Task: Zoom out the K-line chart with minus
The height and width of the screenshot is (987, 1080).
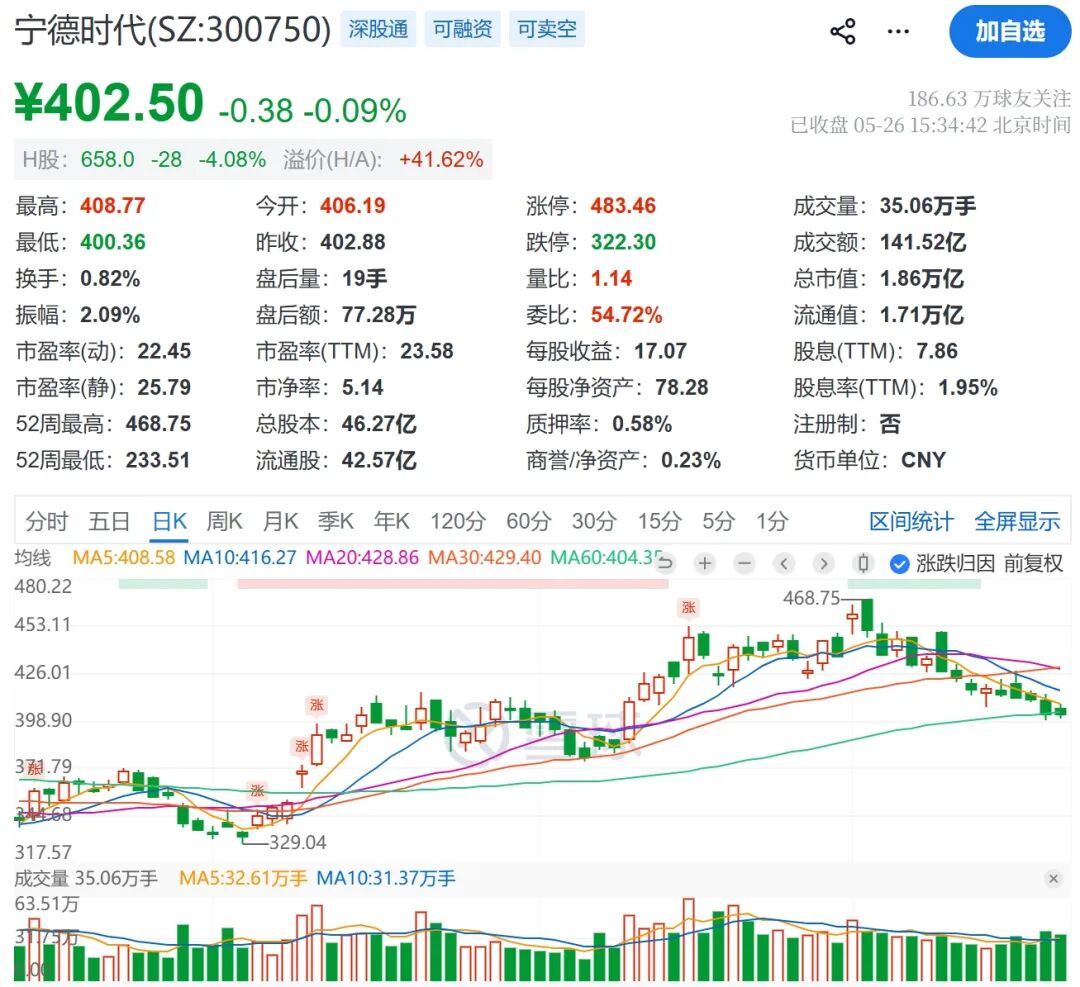Action: (744, 563)
